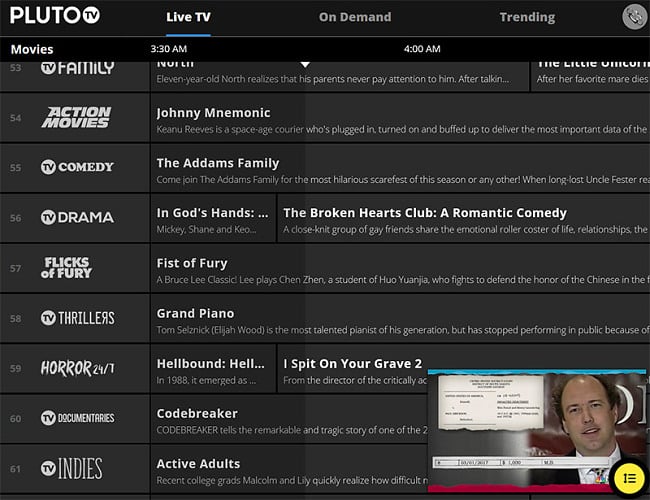Select the Horror 24/7 channel logo
This screenshot has width=650, height=500.
78,368
